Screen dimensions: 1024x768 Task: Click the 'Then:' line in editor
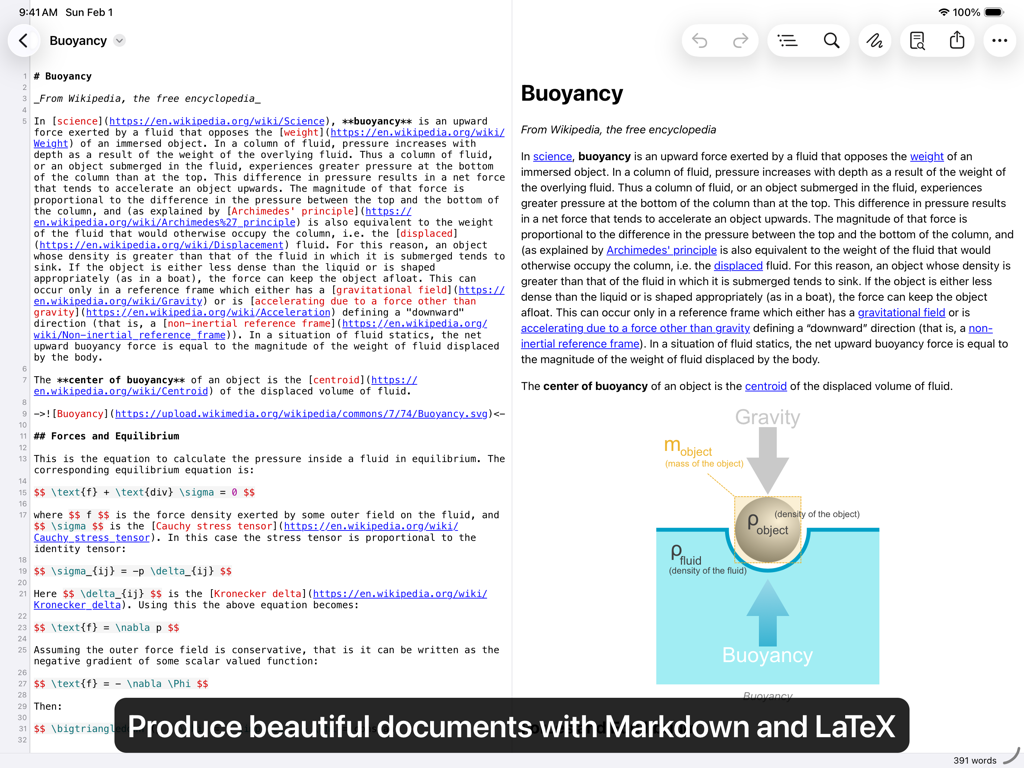48,707
